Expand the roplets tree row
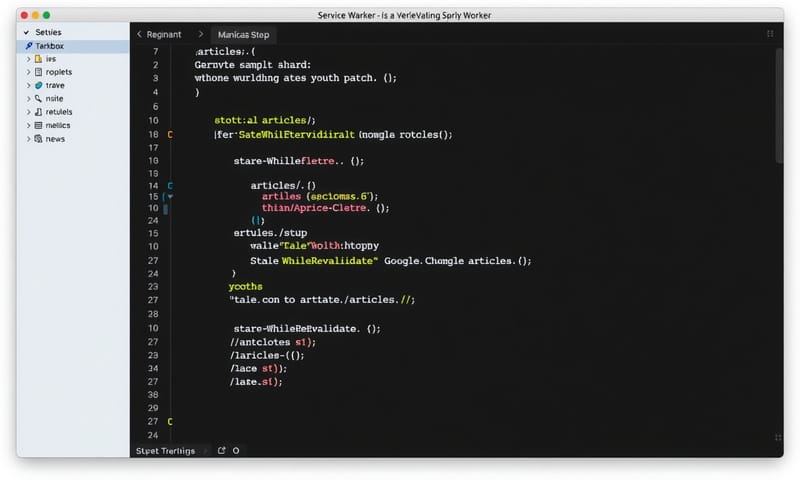Image resolution: width=800 pixels, height=480 pixels. point(29,72)
